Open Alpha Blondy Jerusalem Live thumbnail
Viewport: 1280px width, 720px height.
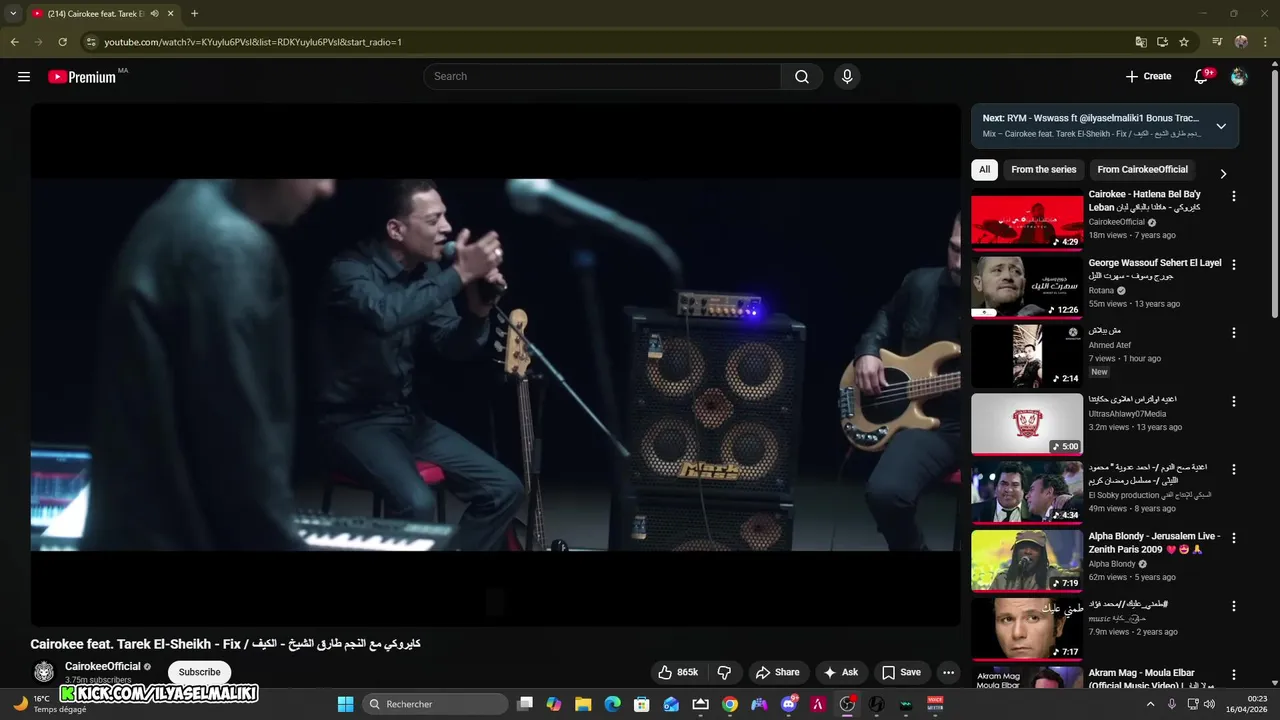[x=1027, y=561]
